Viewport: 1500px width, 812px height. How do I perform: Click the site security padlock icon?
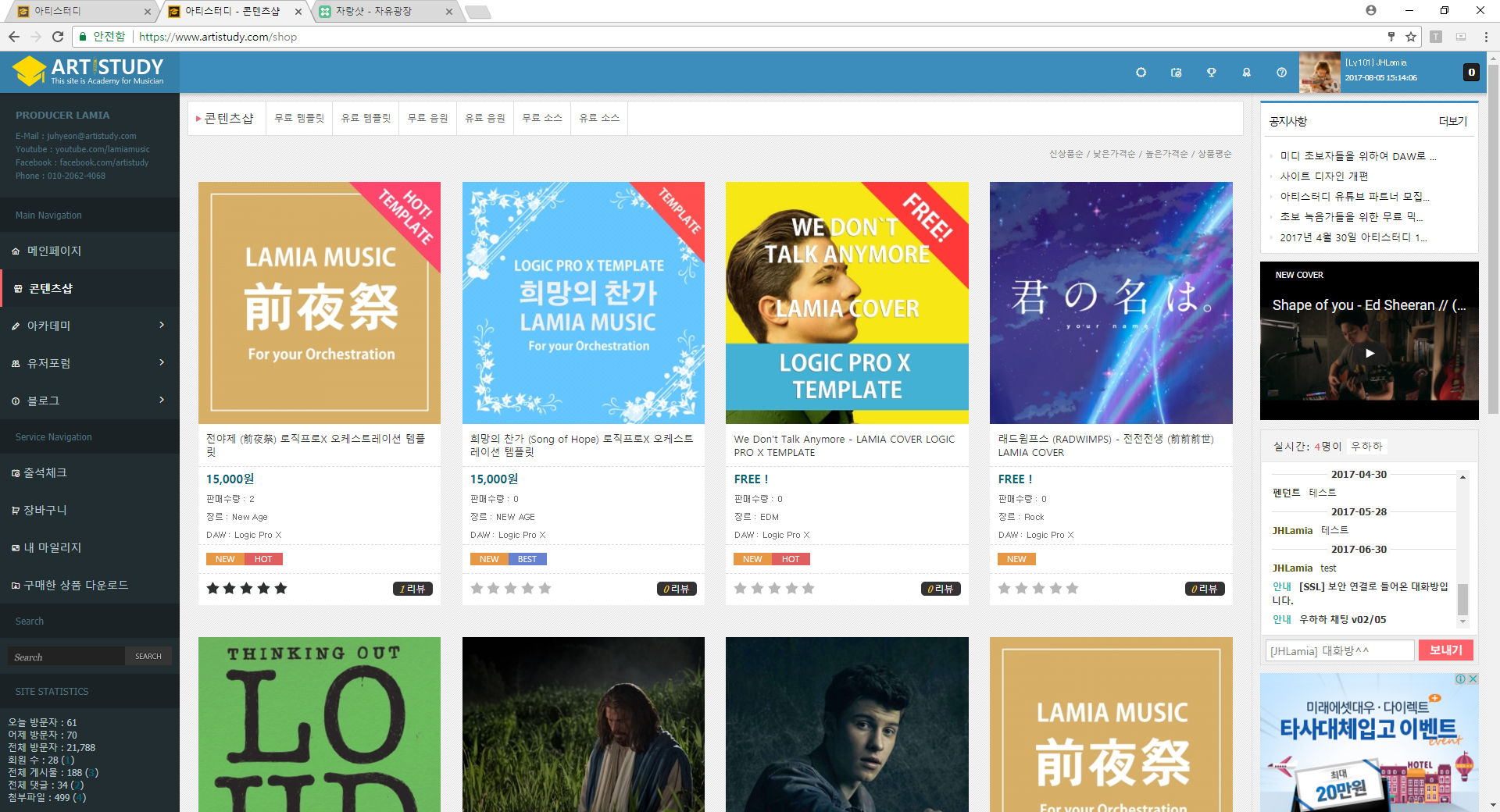pyautogui.click(x=83, y=37)
